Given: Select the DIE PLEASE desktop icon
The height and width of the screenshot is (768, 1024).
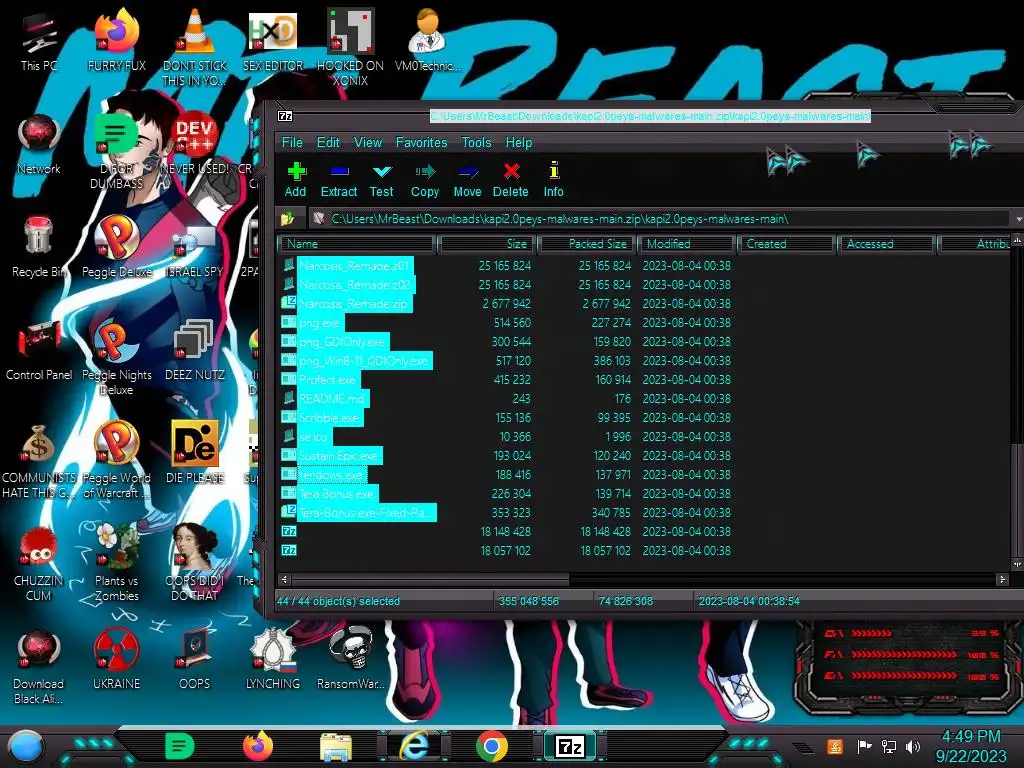Looking at the screenshot, I should (x=195, y=453).
